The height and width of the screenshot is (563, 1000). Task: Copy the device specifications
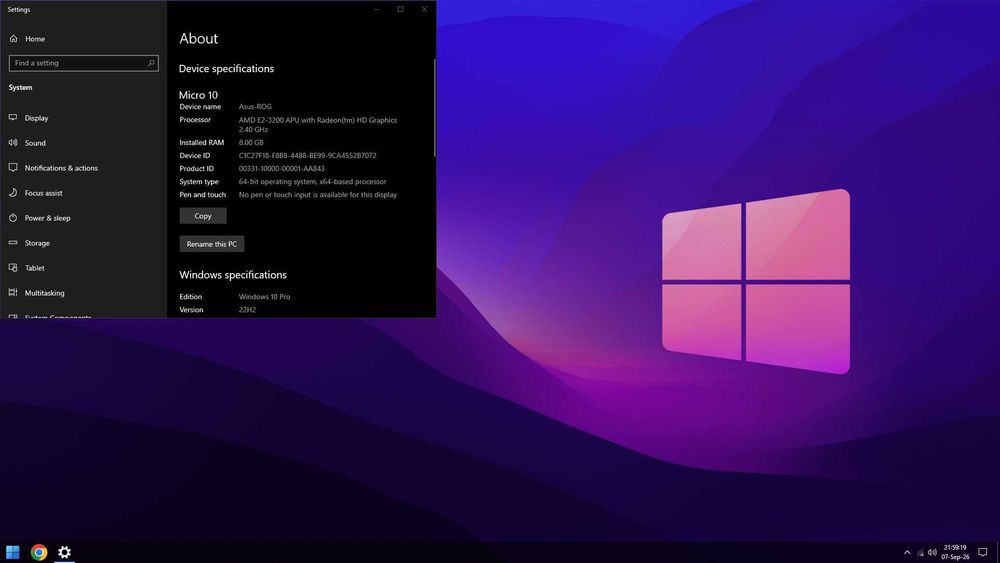[x=203, y=216]
